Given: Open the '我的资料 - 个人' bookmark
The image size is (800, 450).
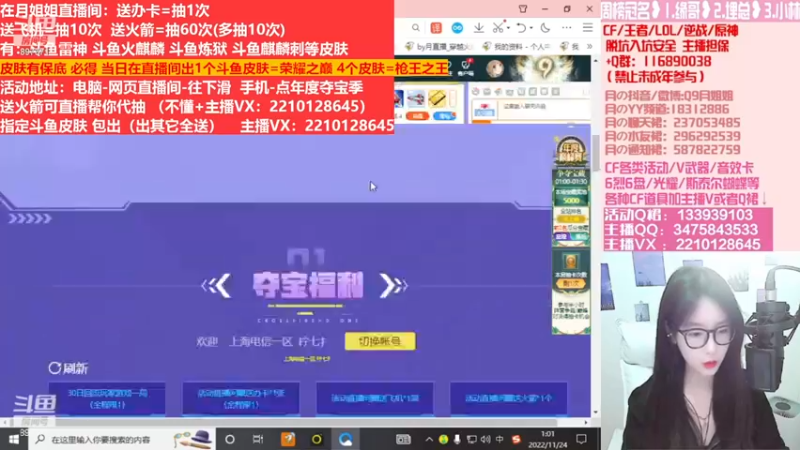Looking at the screenshot, I should click(516, 46).
